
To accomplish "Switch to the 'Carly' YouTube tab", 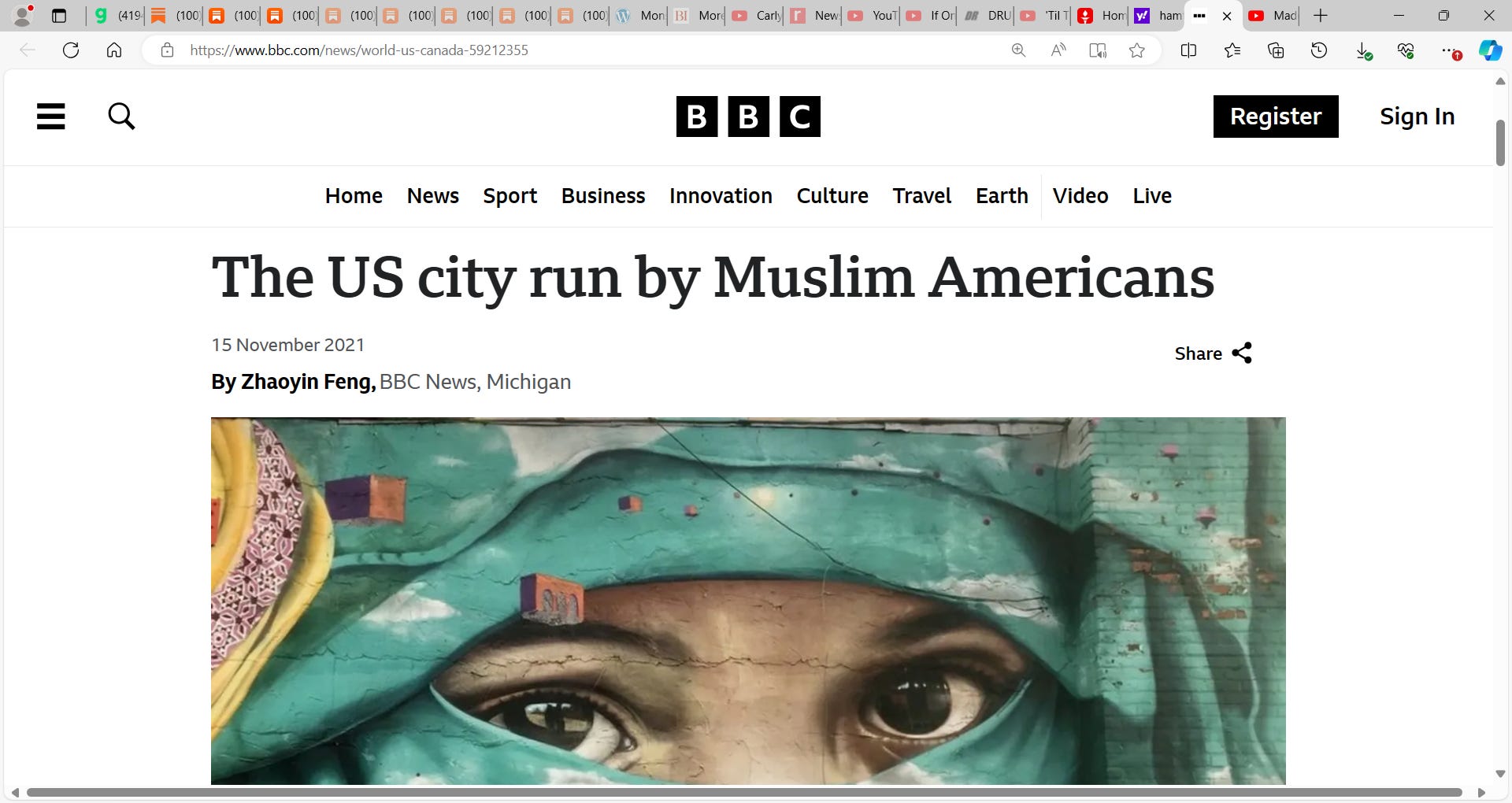I will (756, 16).
